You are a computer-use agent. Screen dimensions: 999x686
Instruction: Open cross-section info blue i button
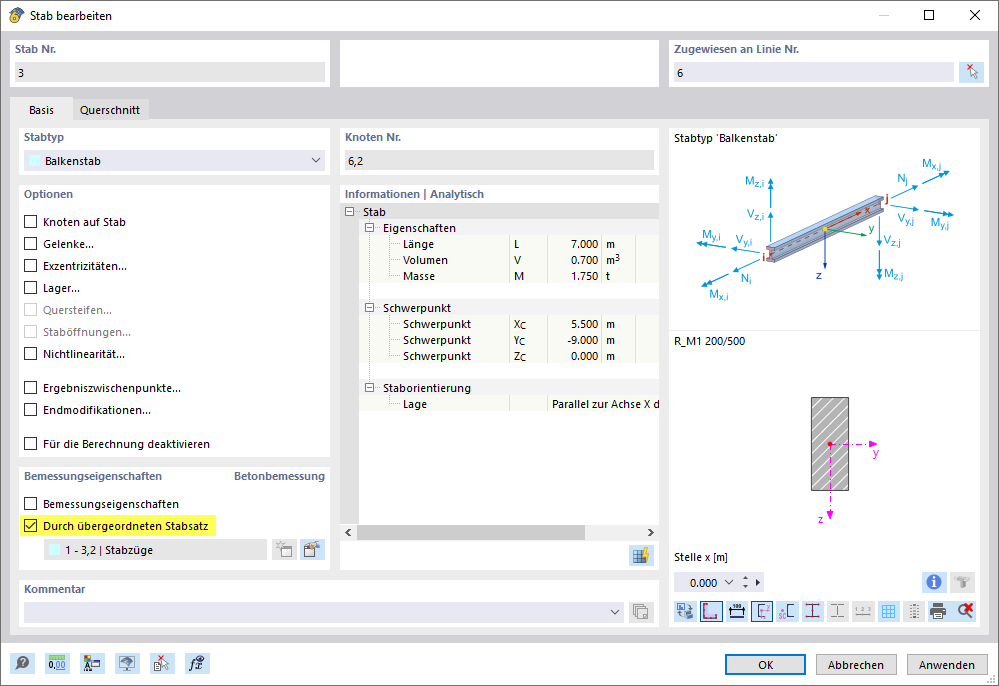click(x=934, y=582)
